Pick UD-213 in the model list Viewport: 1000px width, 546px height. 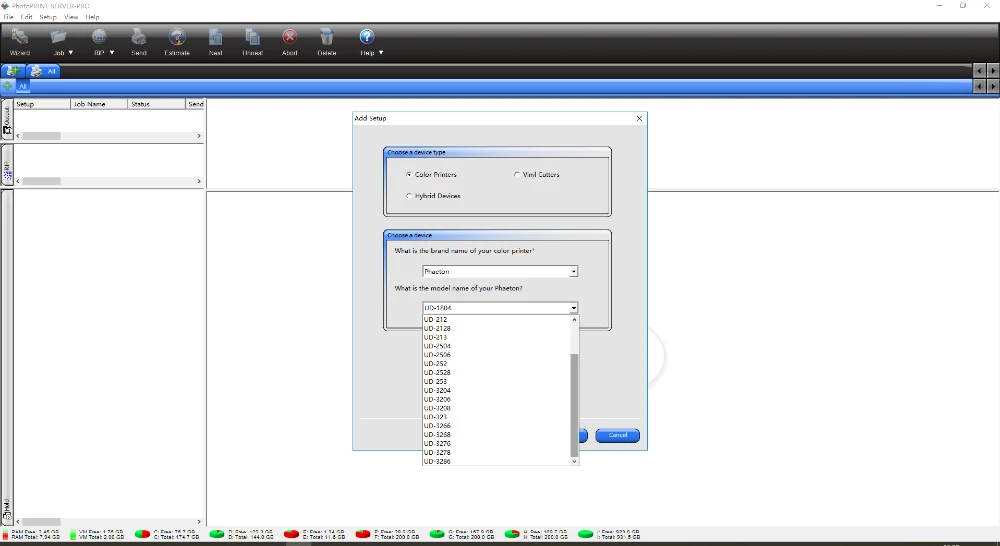tap(496, 337)
